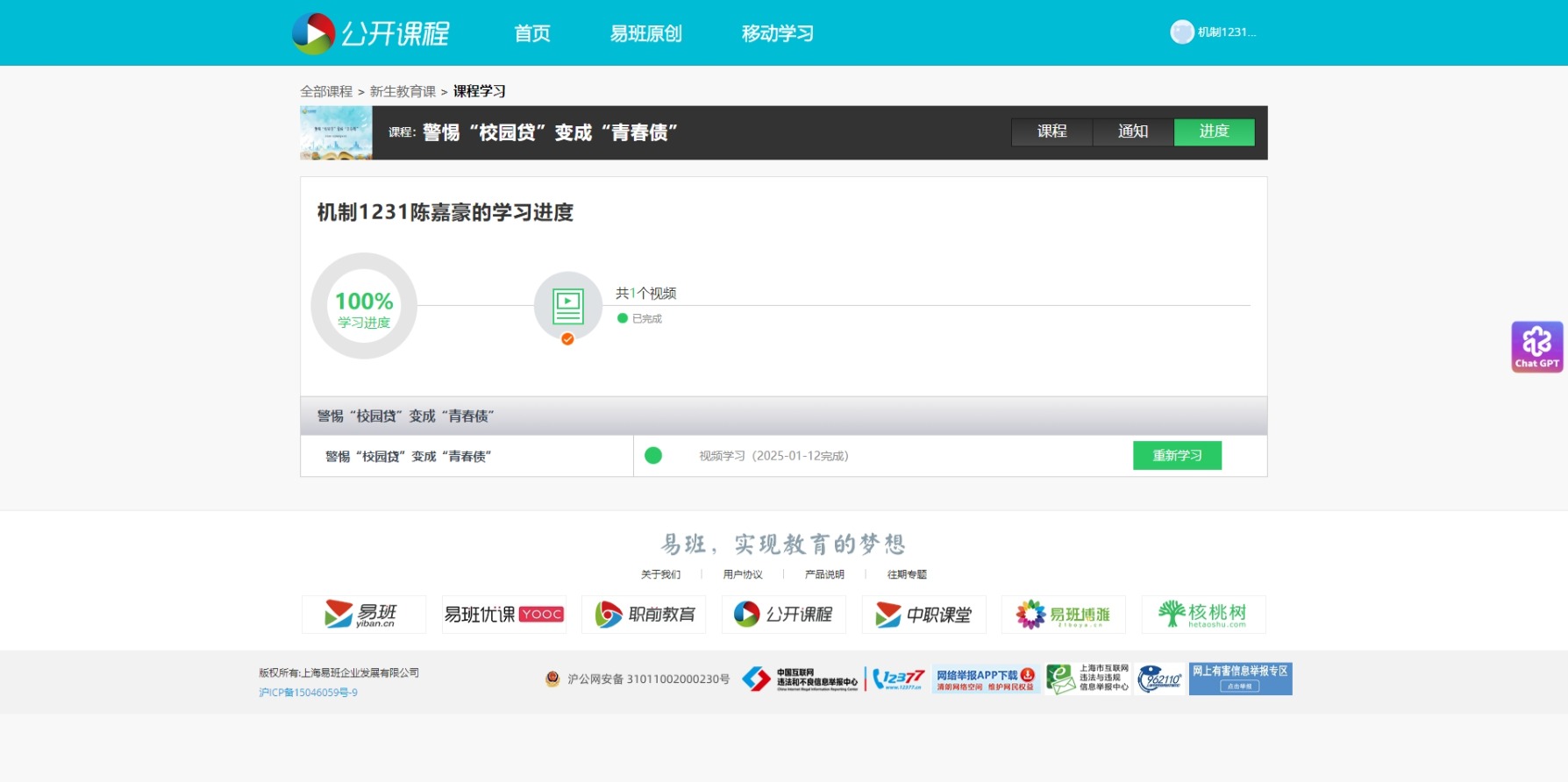Image resolution: width=1568 pixels, height=782 pixels.
Task: Open the 核桃树 partner logo
Action: click(x=1204, y=615)
